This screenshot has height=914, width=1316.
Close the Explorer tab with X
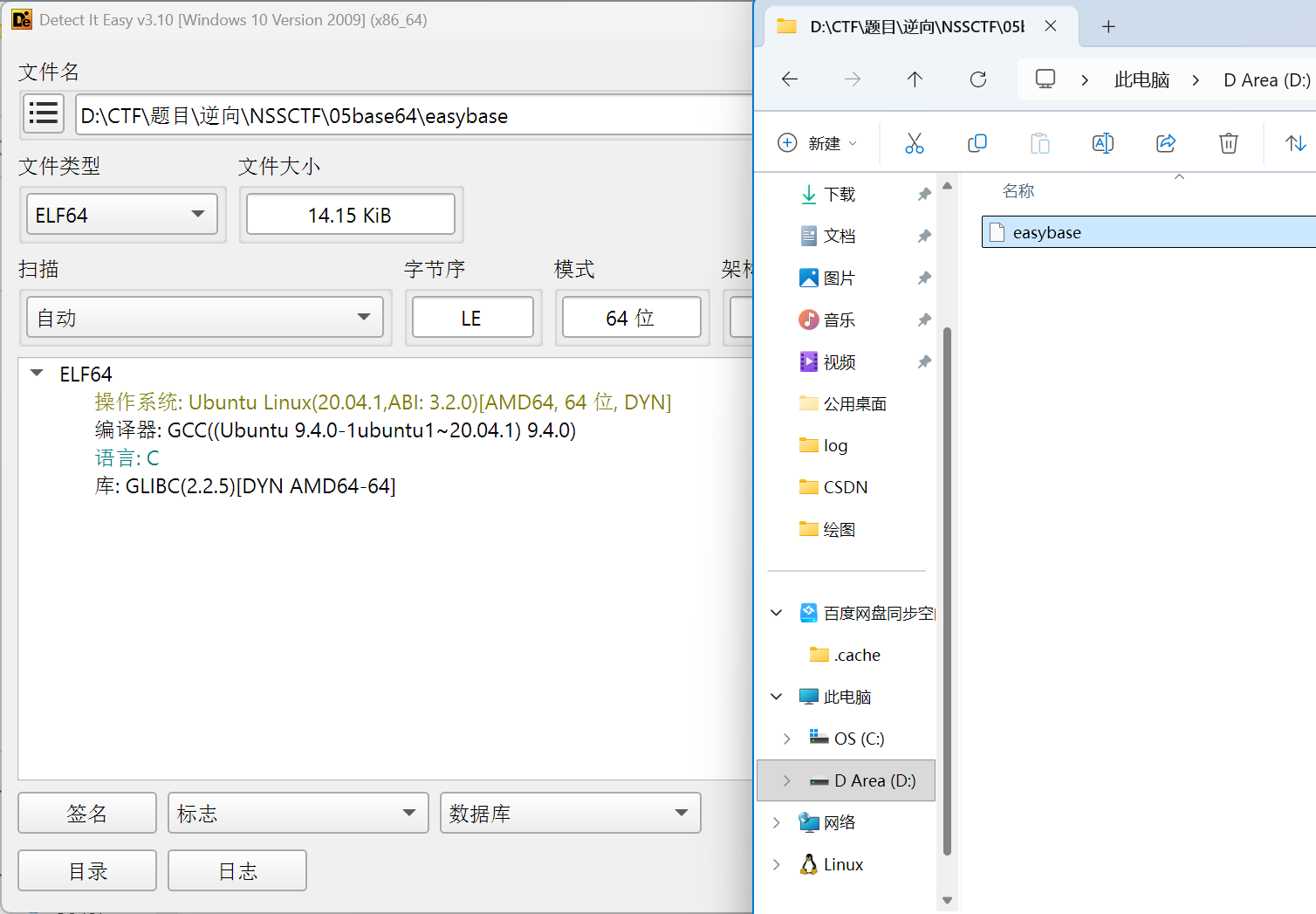point(1051,26)
